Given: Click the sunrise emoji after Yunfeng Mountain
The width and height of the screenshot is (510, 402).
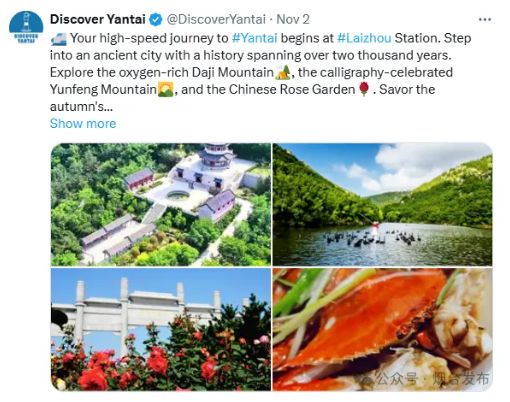Looking at the screenshot, I should (166, 90).
